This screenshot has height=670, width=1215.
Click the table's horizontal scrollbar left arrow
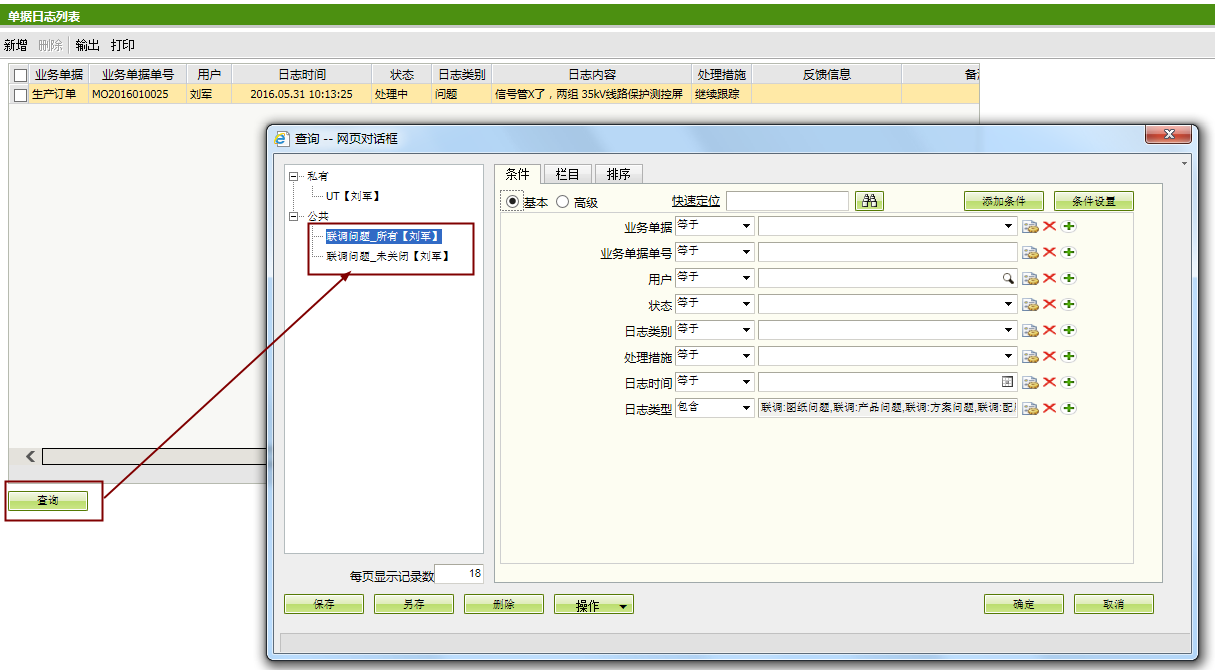30,457
